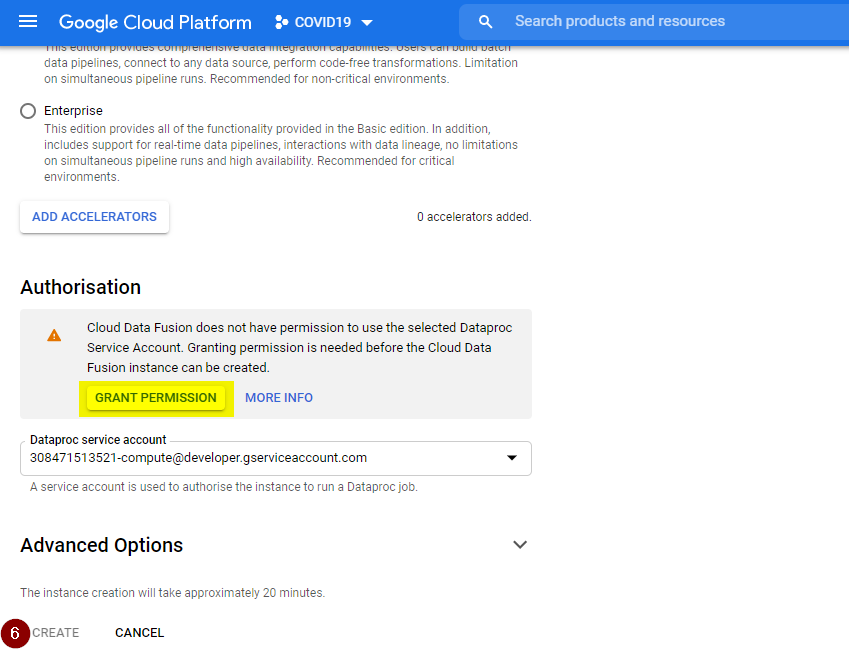Open the main navigation hamburger menu
This screenshot has height=669, width=849.
coord(28,22)
